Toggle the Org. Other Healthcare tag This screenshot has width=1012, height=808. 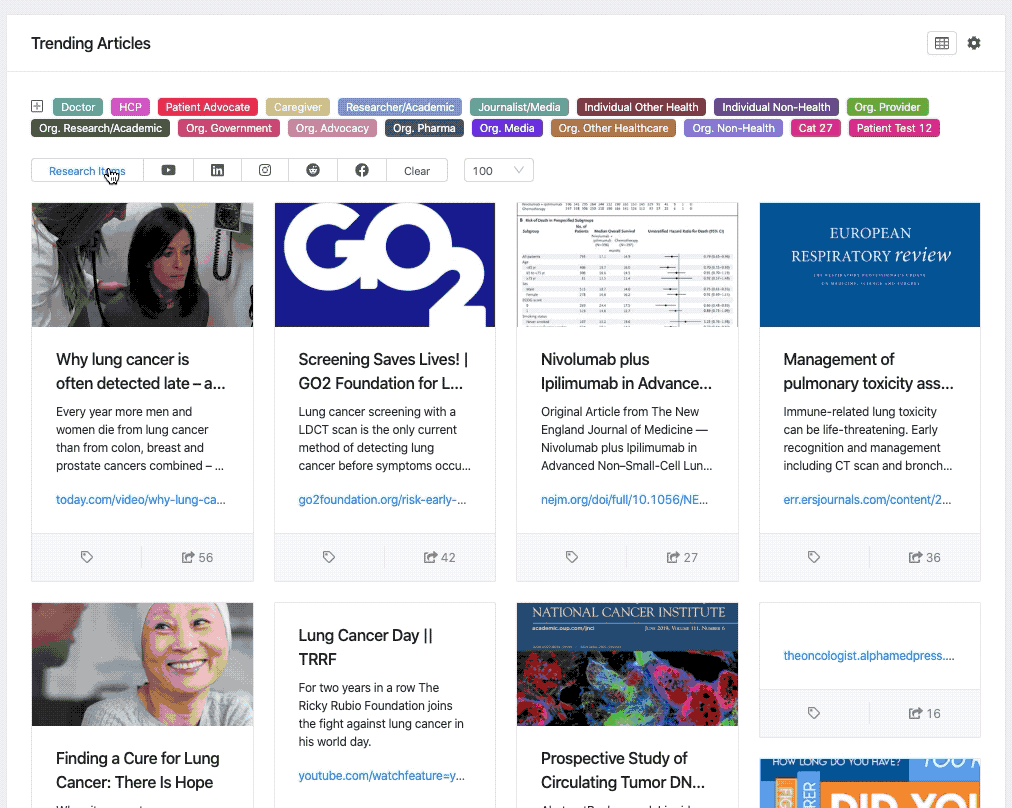pyautogui.click(x=614, y=128)
